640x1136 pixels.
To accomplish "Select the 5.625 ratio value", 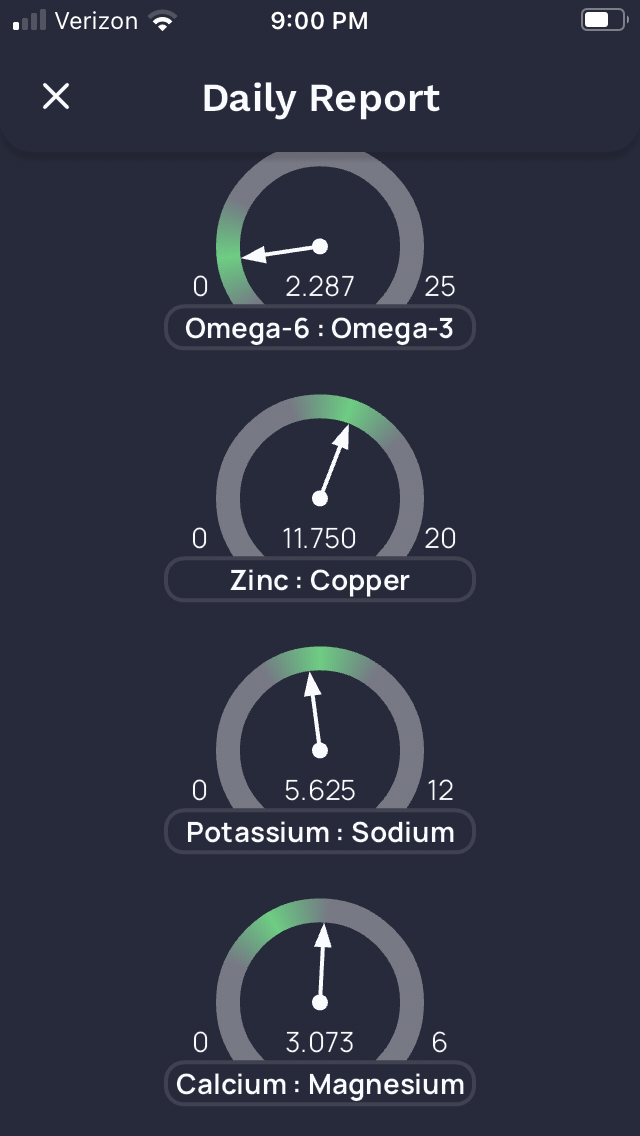I will point(320,791).
